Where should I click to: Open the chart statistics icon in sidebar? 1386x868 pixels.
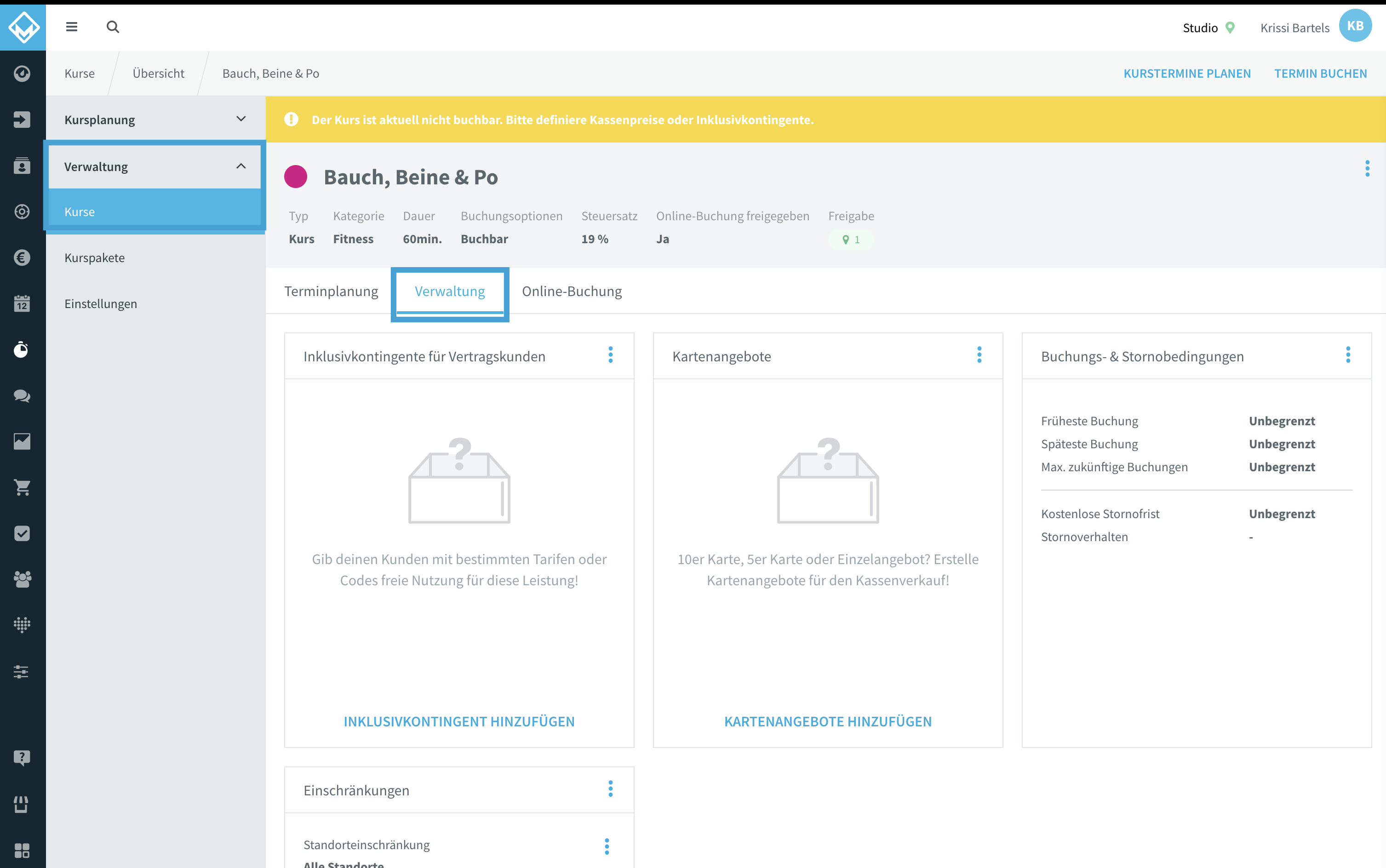coord(22,441)
